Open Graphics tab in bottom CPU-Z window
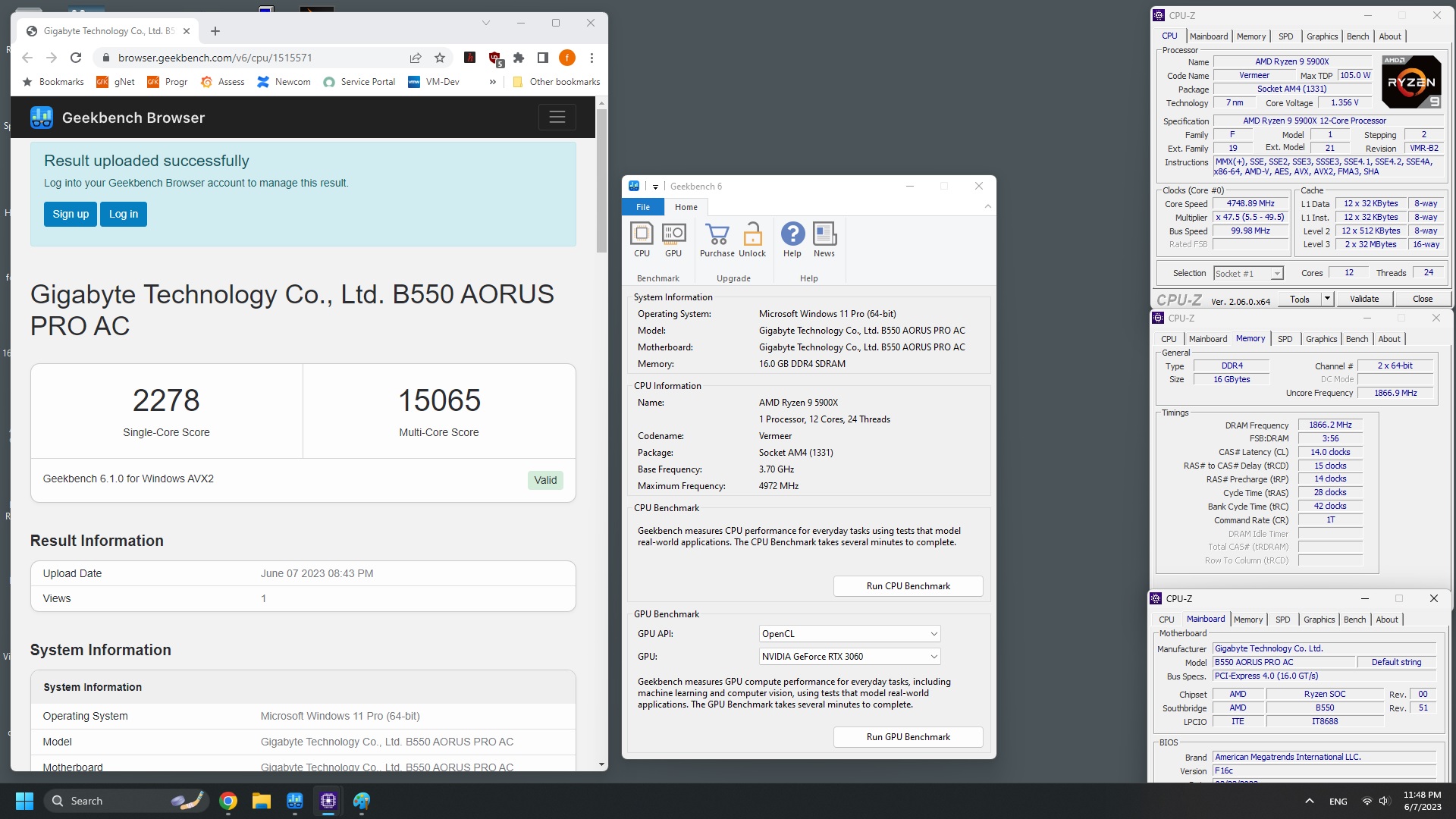 (x=1319, y=620)
